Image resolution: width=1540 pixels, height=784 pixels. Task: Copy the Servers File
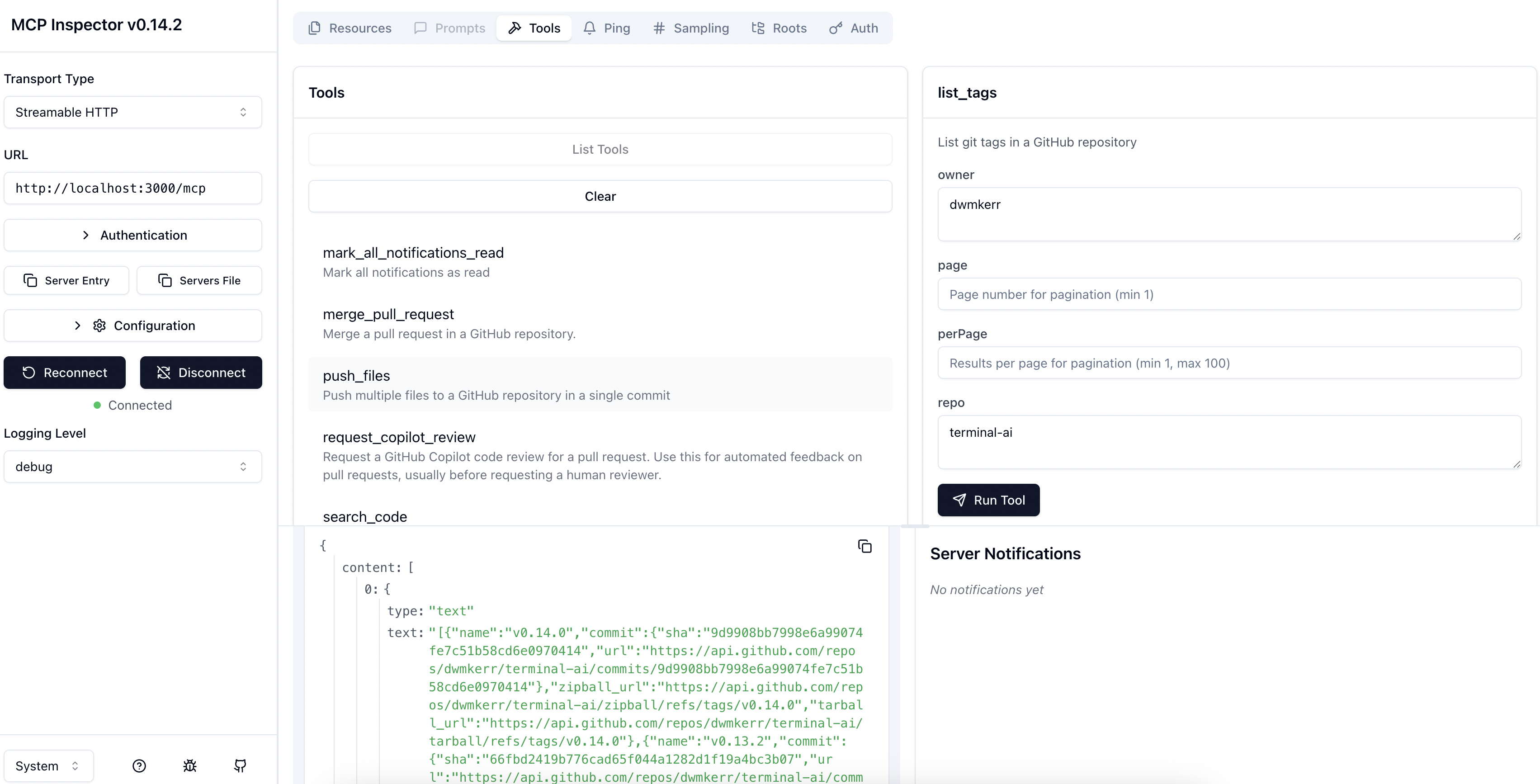pos(199,280)
